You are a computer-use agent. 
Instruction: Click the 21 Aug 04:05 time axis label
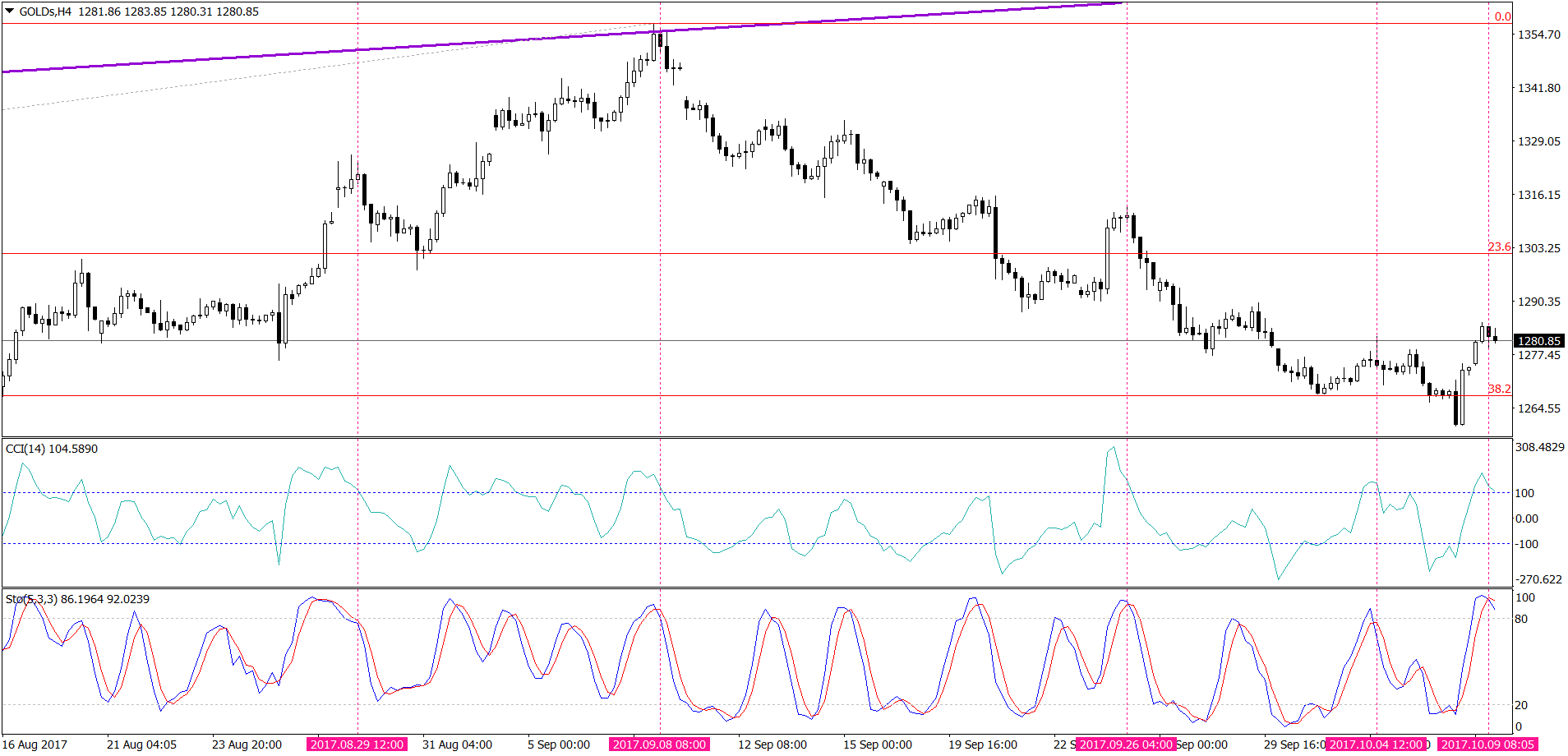141,744
